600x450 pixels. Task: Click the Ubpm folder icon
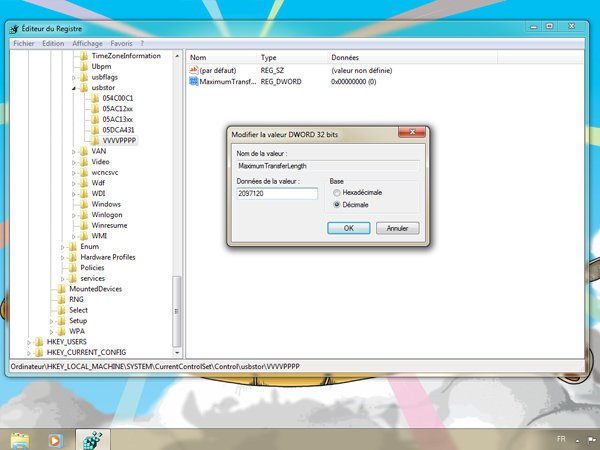point(84,66)
